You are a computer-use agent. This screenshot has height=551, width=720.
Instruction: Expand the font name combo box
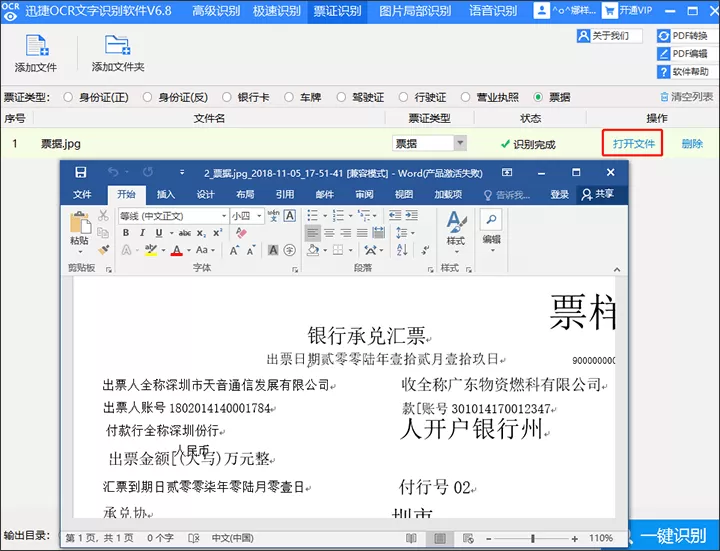tap(224, 216)
